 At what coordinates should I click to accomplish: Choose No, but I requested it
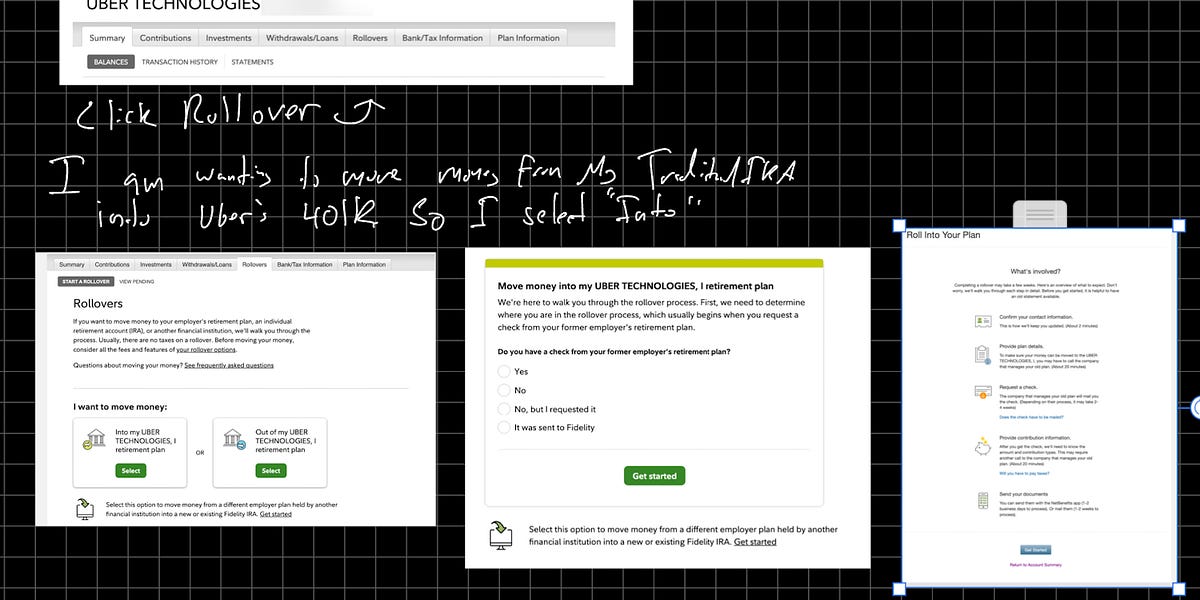click(504, 409)
